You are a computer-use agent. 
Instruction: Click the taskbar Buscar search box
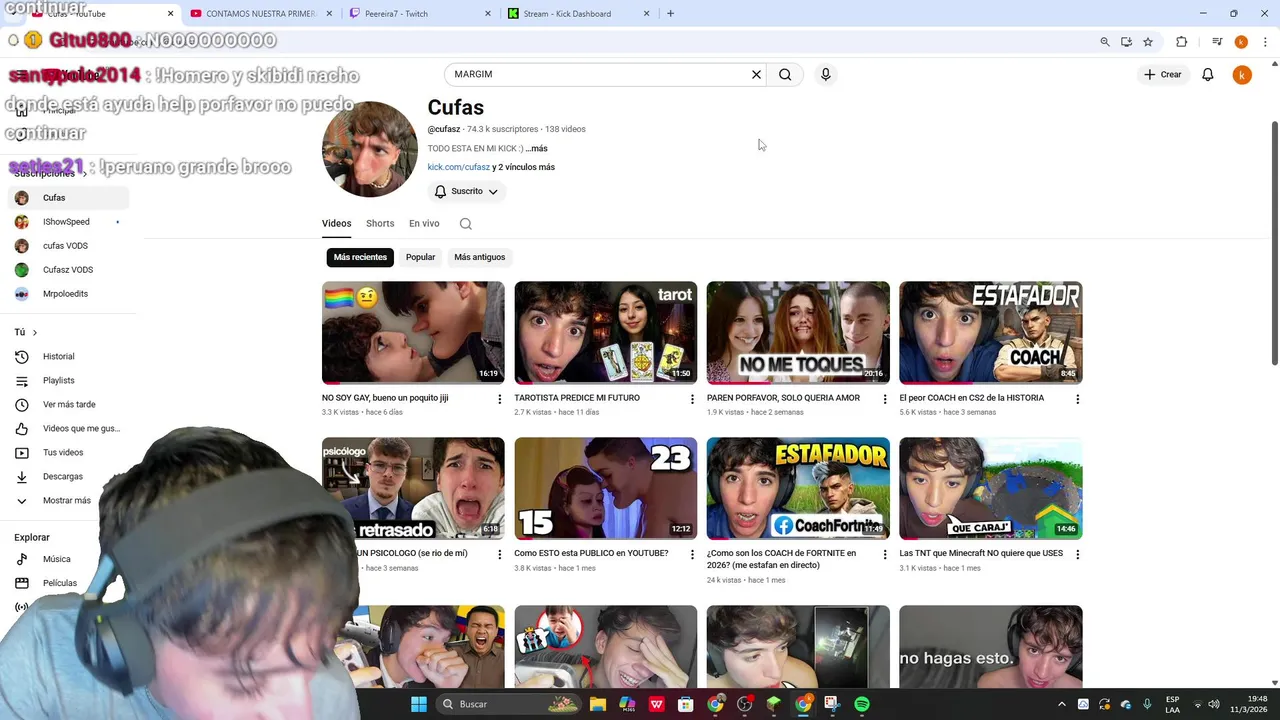click(508, 704)
